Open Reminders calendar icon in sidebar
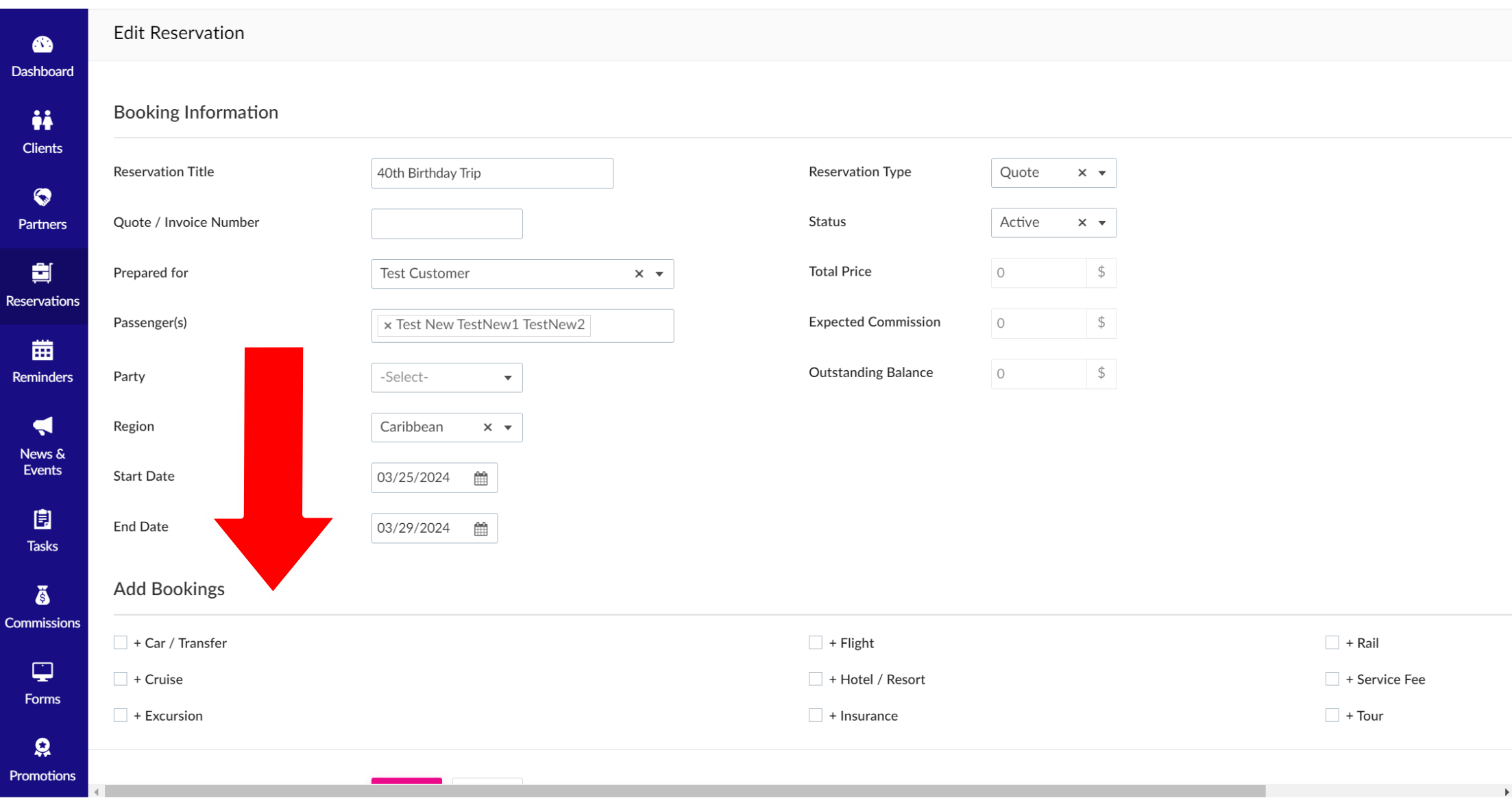 coord(42,351)
